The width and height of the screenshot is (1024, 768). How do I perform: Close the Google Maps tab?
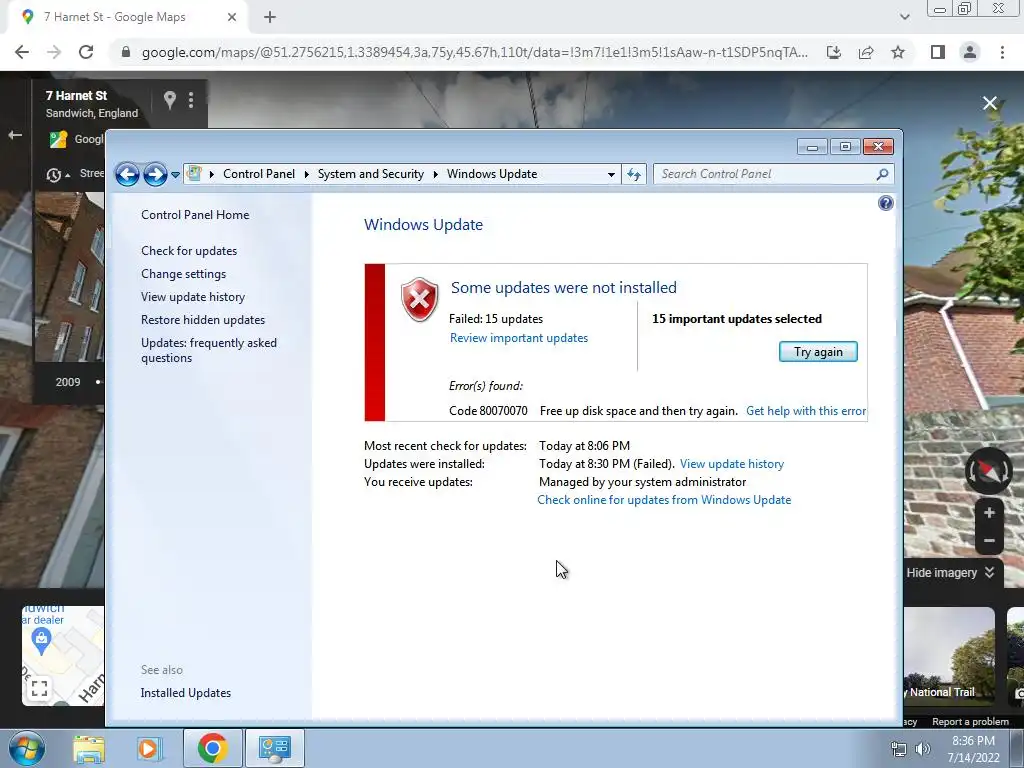(x=232, y=17)
